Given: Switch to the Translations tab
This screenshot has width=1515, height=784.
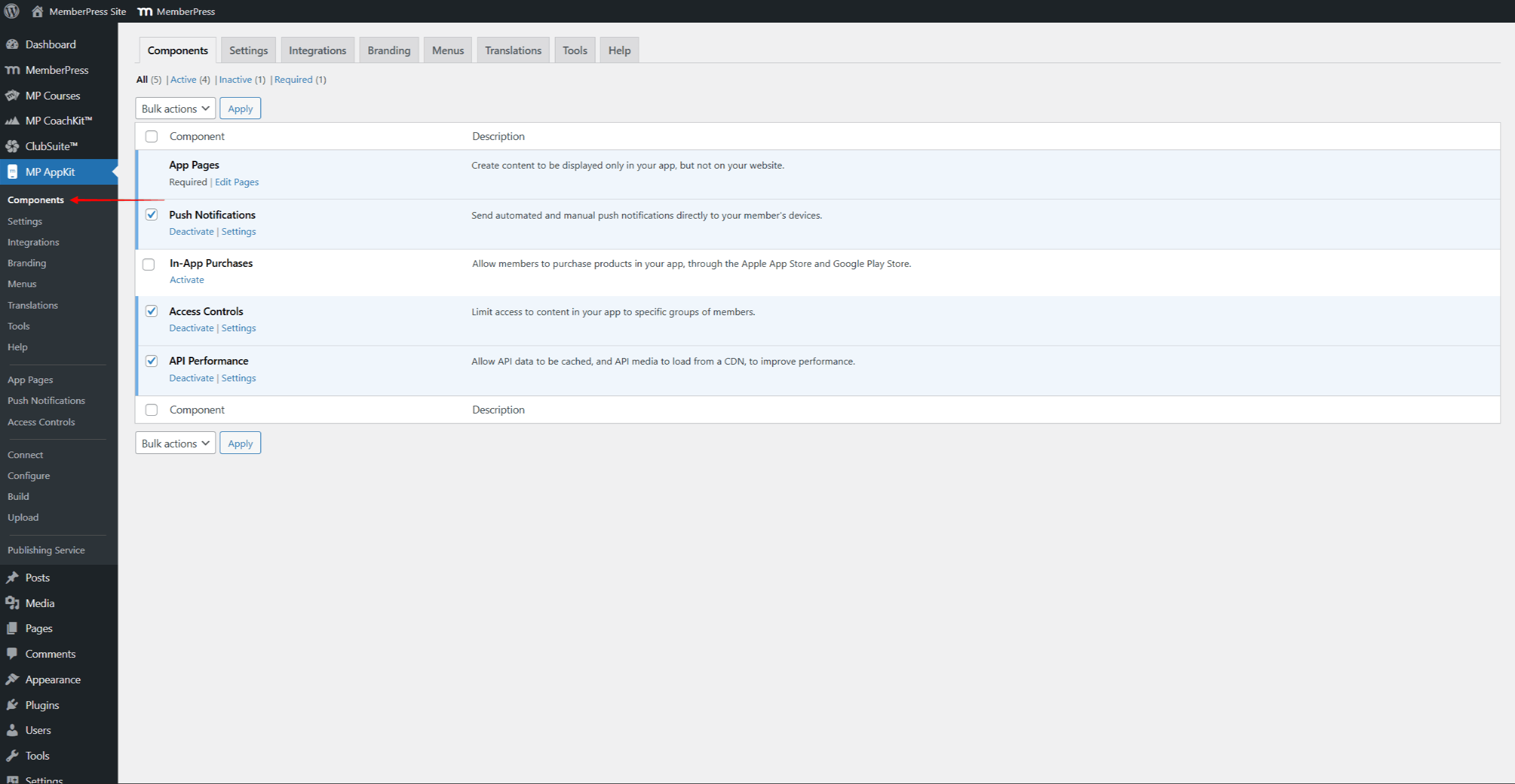Looking at the screenshot, I should tap(513, 50).
